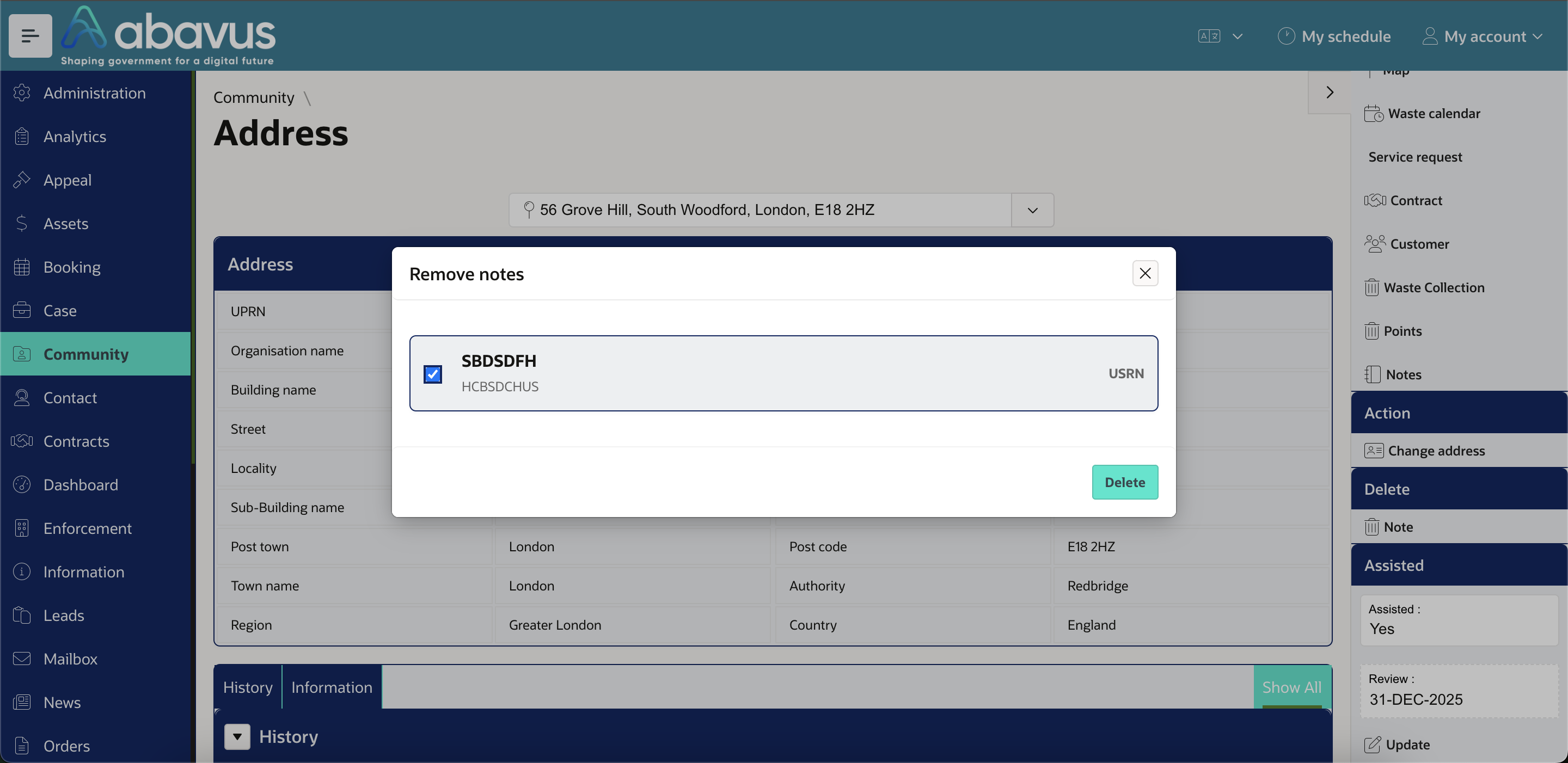Viewport: 1568px width, 763px height.
Task: Open the Waste calendar icon link
Action: [1373, 114]
